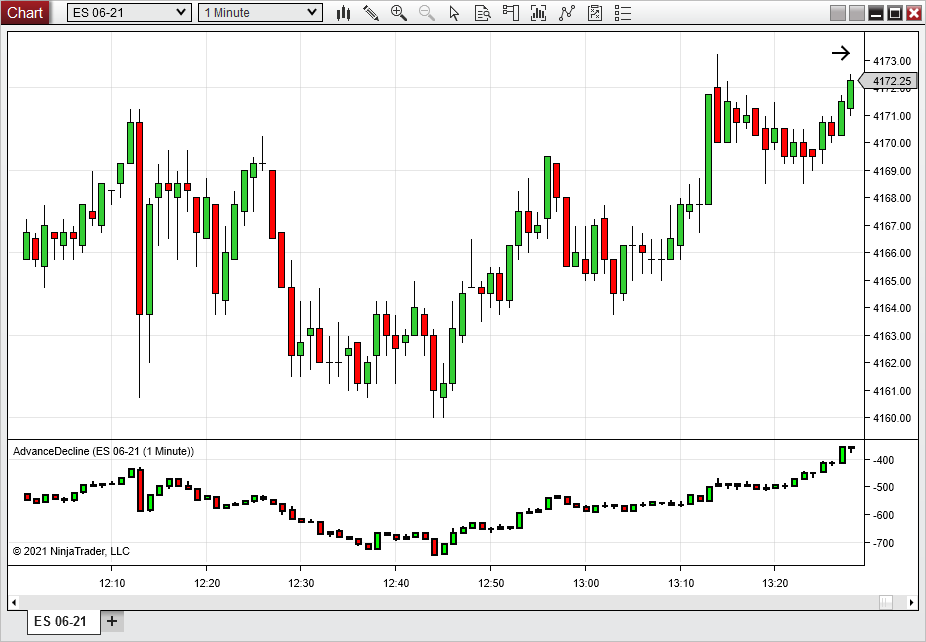
Task: Click the zoom out magnifier icon
Action: point(426,13)
